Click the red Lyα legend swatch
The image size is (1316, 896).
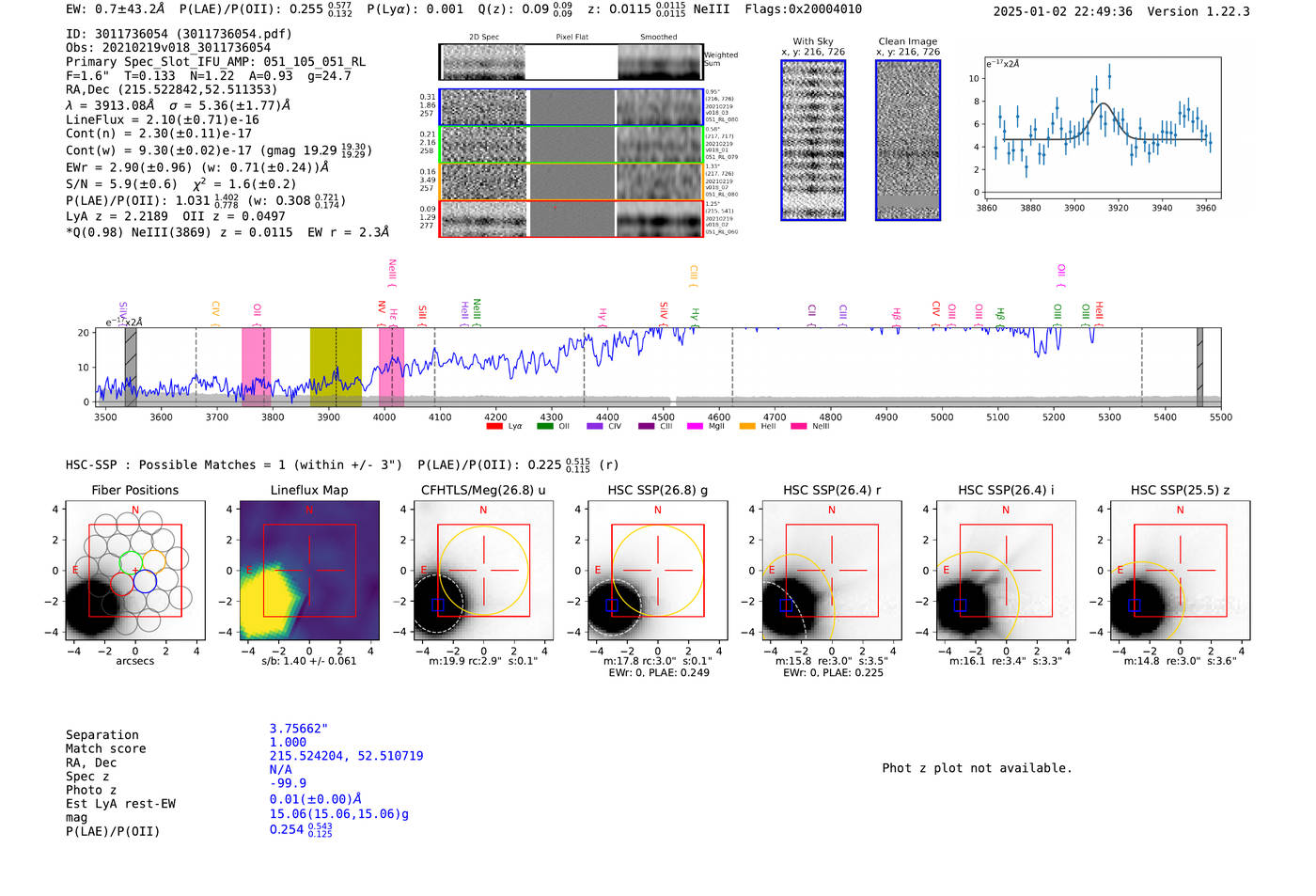click(x=493, y=427)
